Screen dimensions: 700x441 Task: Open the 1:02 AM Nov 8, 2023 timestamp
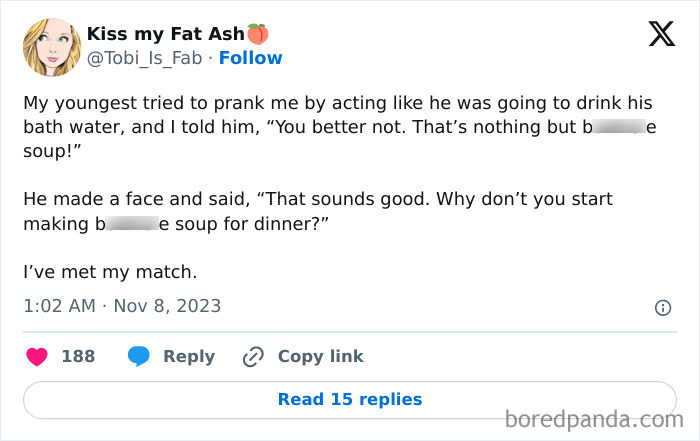point(122,306)
